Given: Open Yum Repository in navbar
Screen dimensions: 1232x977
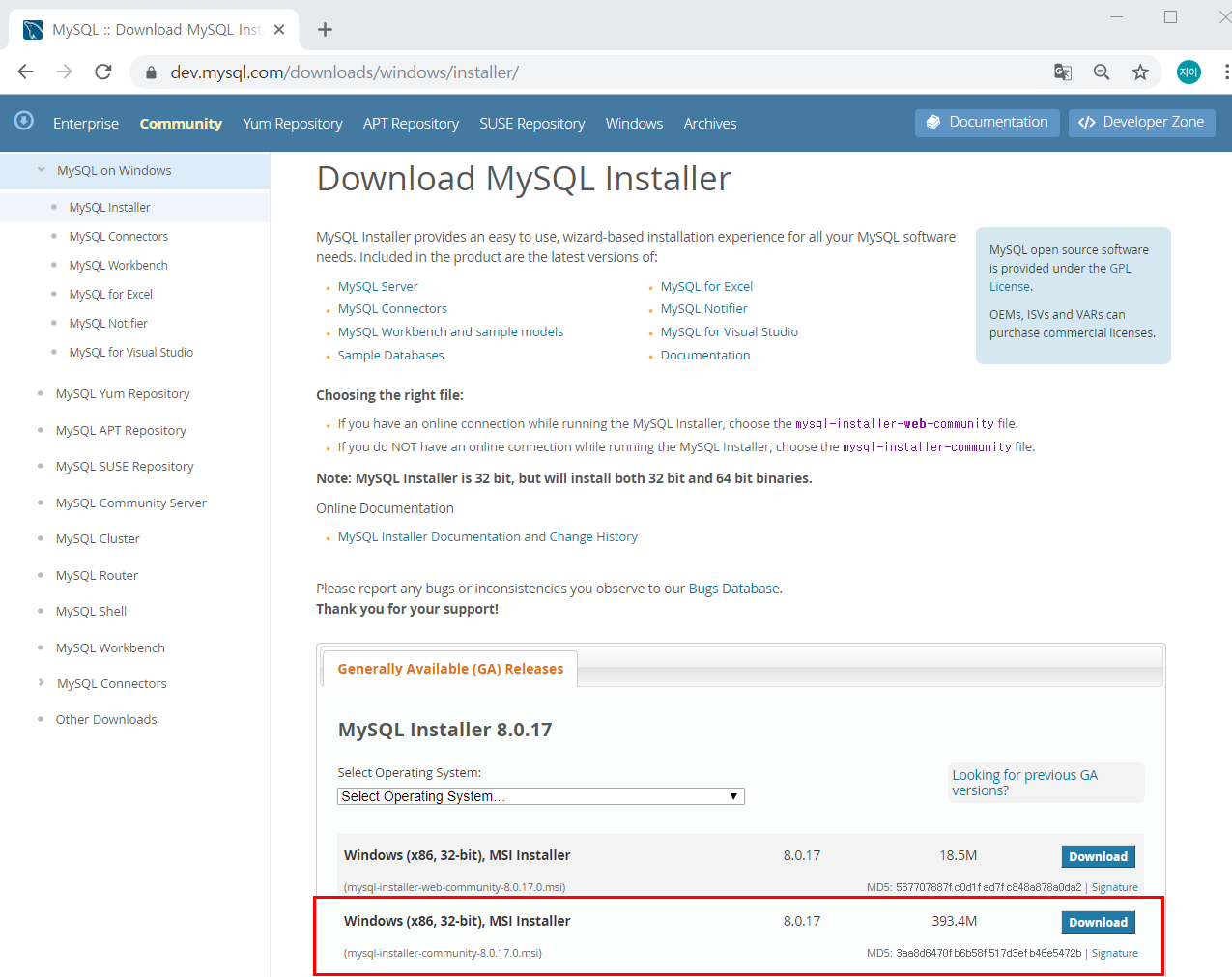Looking at the screenshot, I should point(293,124).
